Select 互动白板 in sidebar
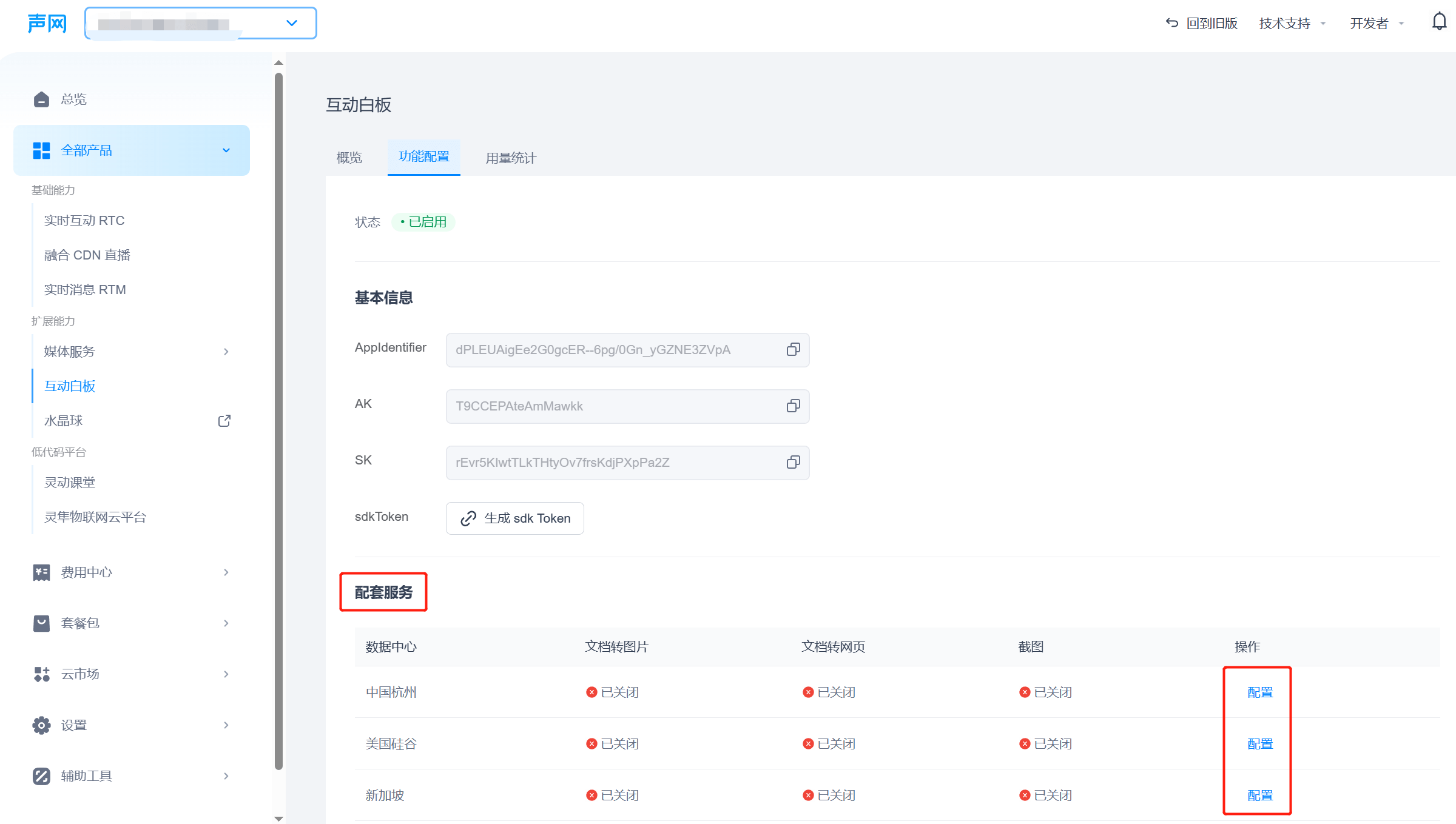Viewport: 1456px width, 824px height. coord(70,386)
